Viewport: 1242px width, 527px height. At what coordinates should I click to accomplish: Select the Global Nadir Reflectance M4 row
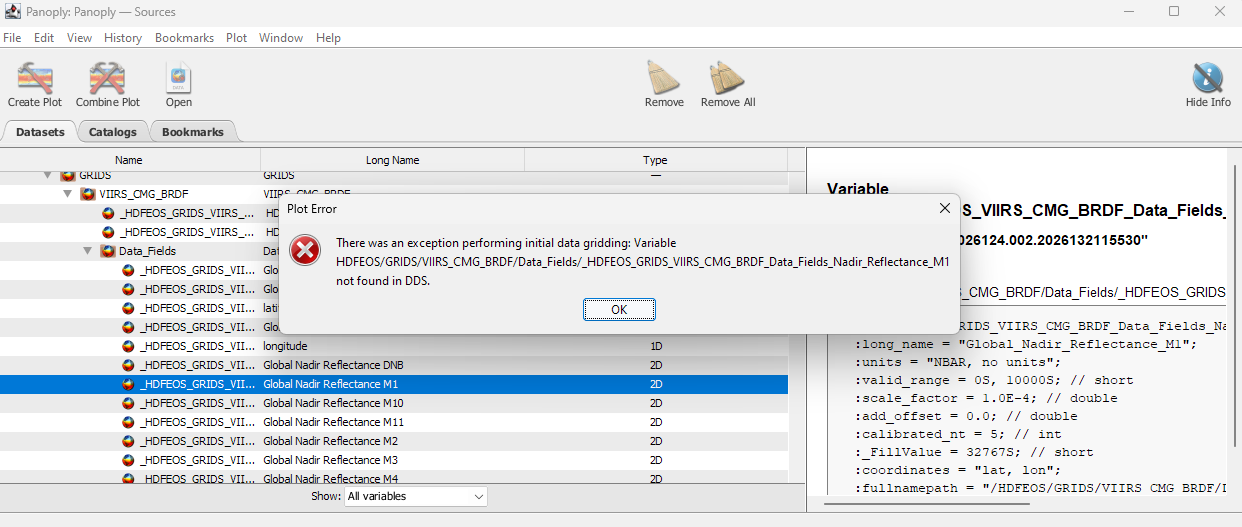[394, 477]
